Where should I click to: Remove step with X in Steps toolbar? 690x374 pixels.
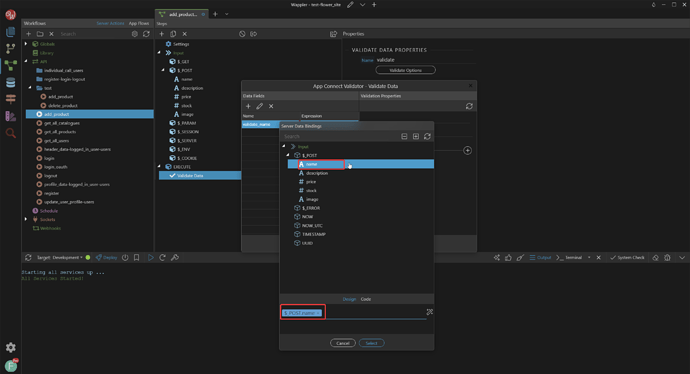[185, 34]
